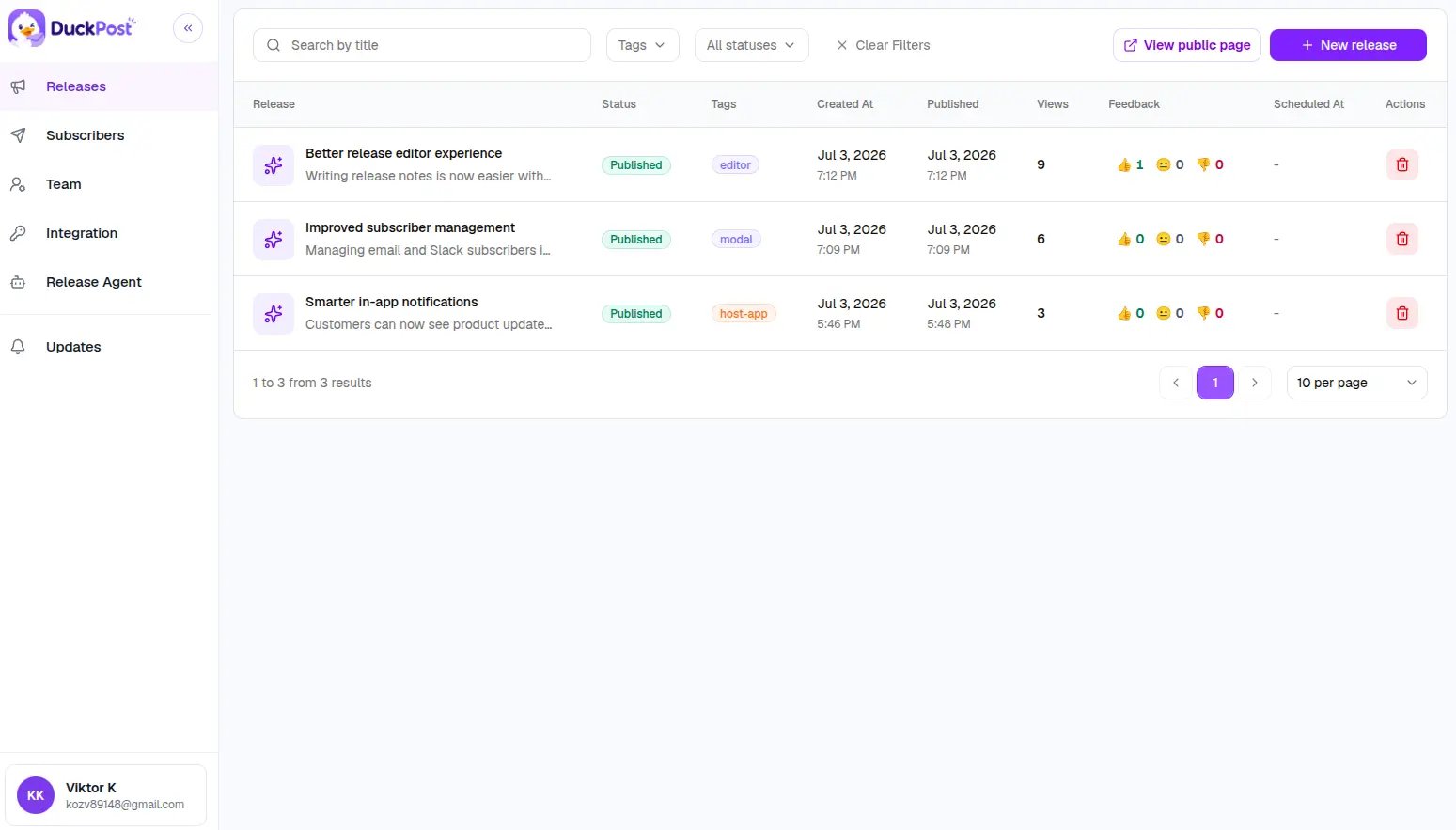The image size is (1456, 830).
Task: Click the host-app tag badge
Action: (744, 313)
